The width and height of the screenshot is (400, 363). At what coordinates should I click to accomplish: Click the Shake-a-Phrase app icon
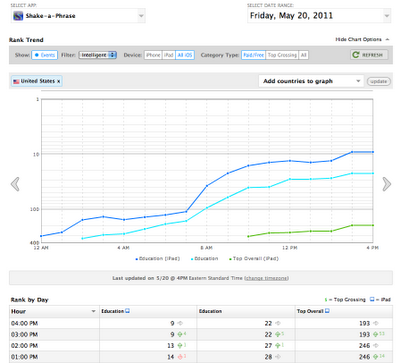coord(18,16)
